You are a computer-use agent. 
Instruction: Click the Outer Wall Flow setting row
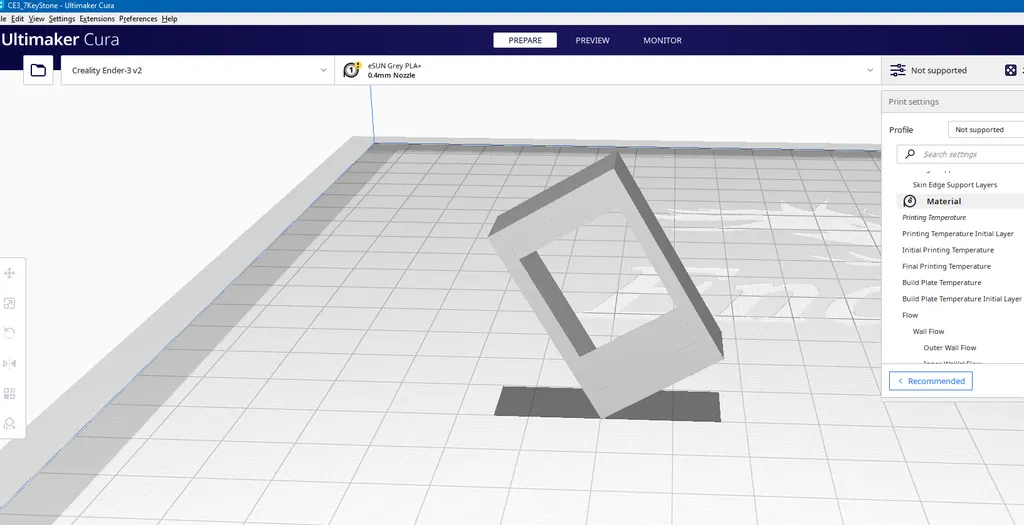pos(950,348)
